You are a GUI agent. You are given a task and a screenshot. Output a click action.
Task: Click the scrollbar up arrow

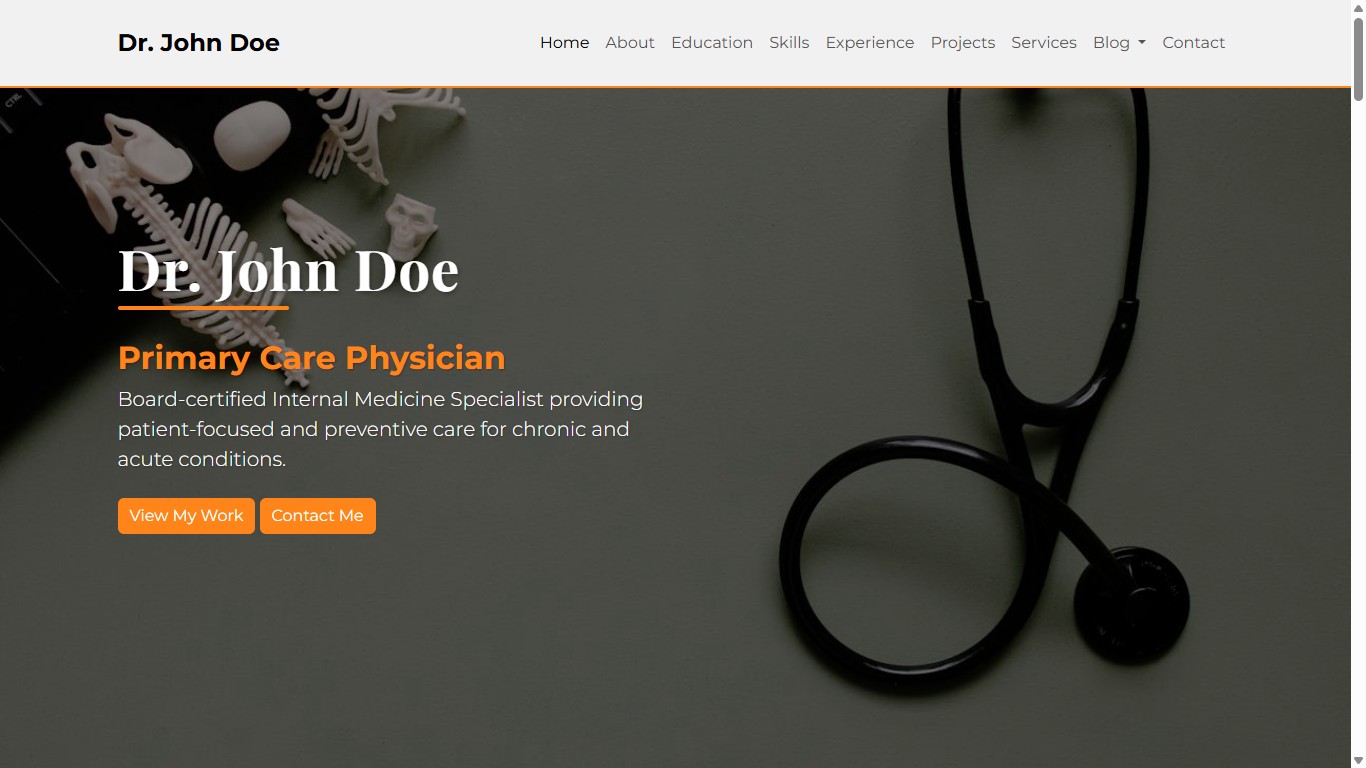tap(1358, 8)
